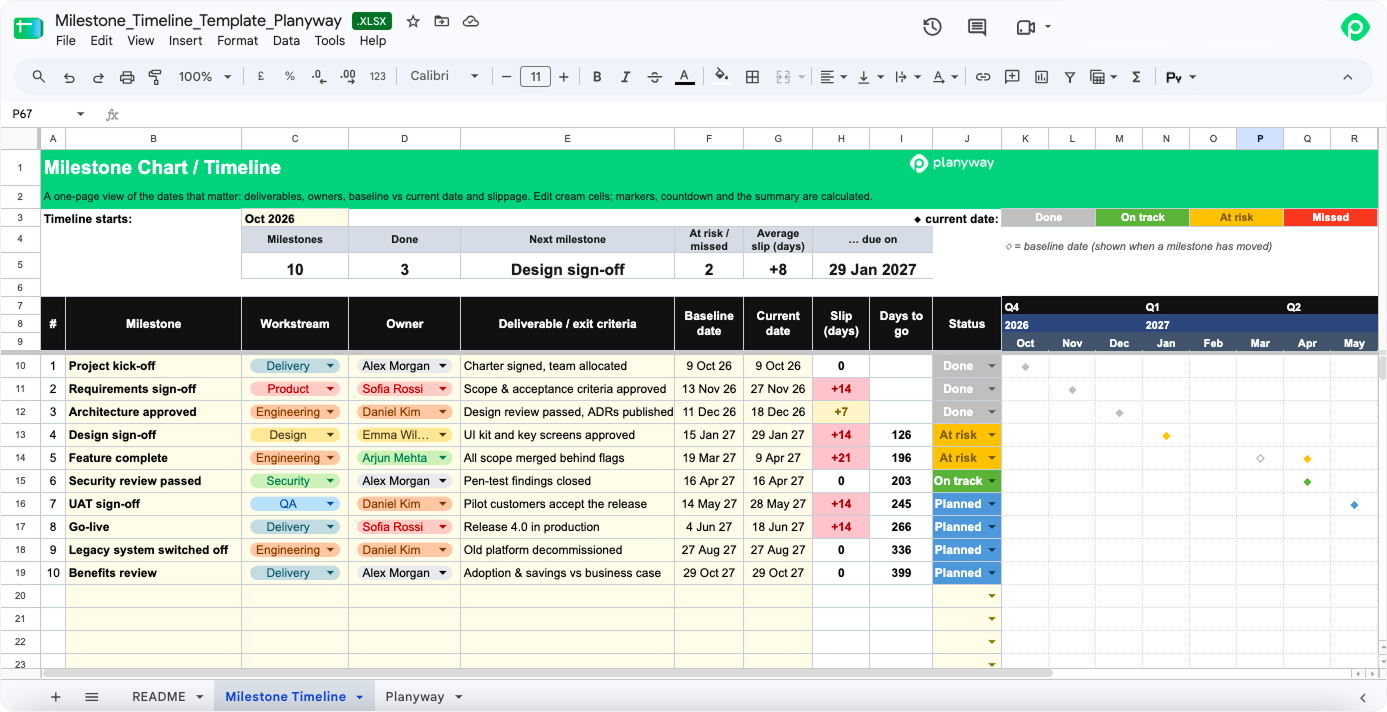
Task: Rename the document title Milestone_Timeline_Template_Planyway
Action: [x=198, y=21]
